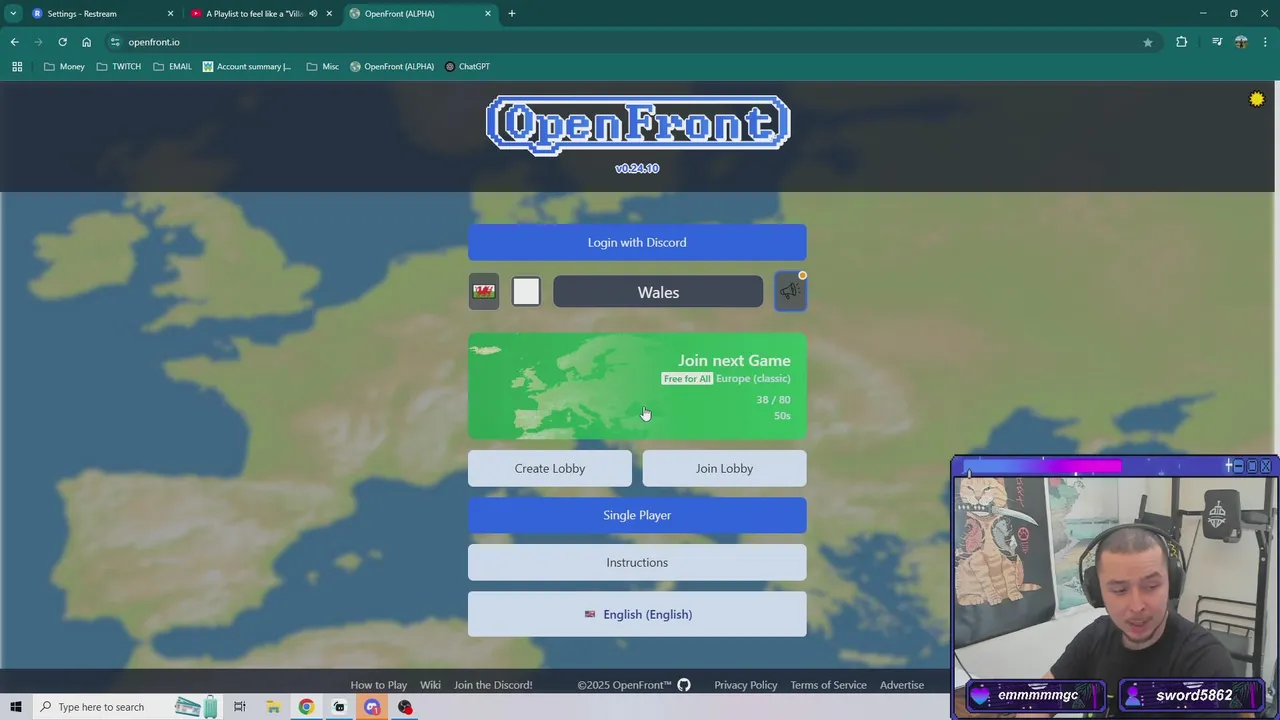Edit the Wales username field
1280x720 pixels.
[x=658, y=292]
